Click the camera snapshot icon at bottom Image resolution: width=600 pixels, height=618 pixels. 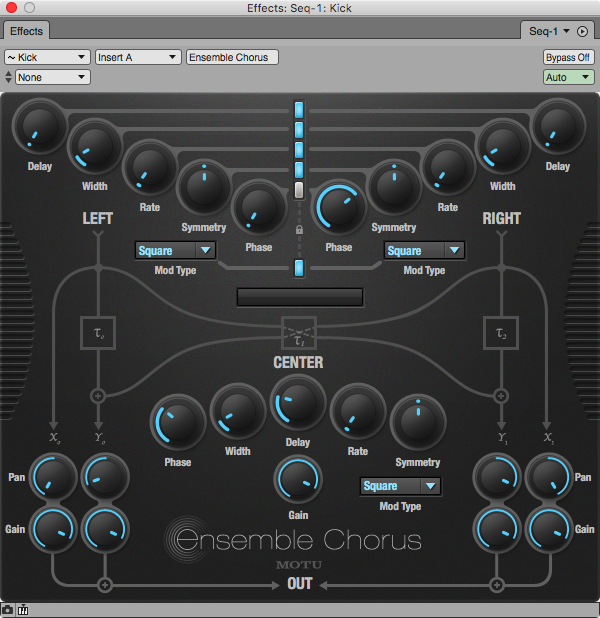7,609
